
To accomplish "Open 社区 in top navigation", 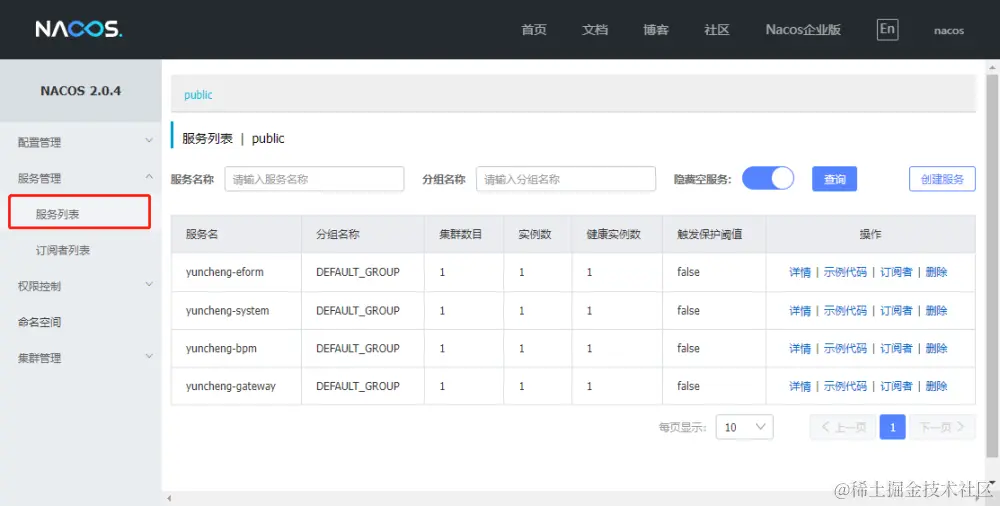I will click(x=717, y=30).
